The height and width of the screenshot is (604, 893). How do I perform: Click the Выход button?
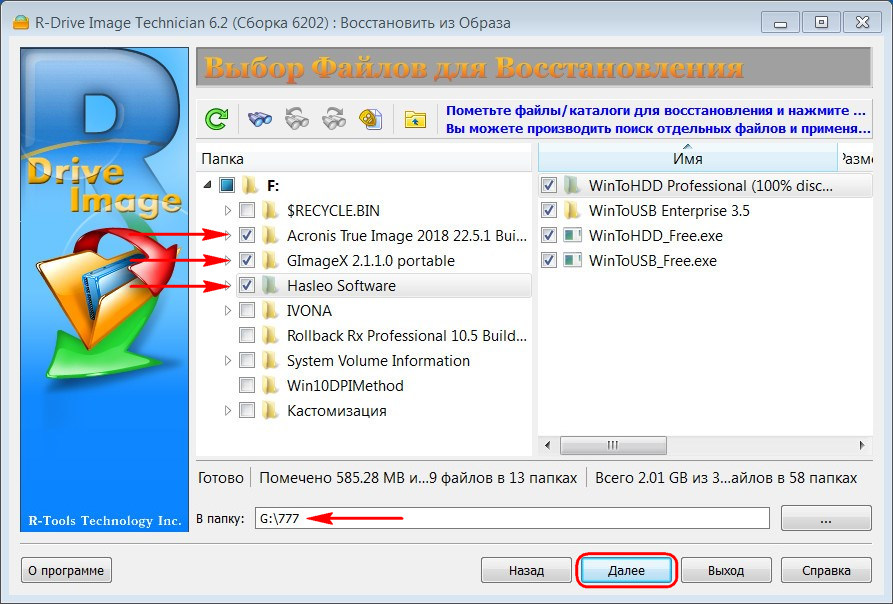(726, 570)
